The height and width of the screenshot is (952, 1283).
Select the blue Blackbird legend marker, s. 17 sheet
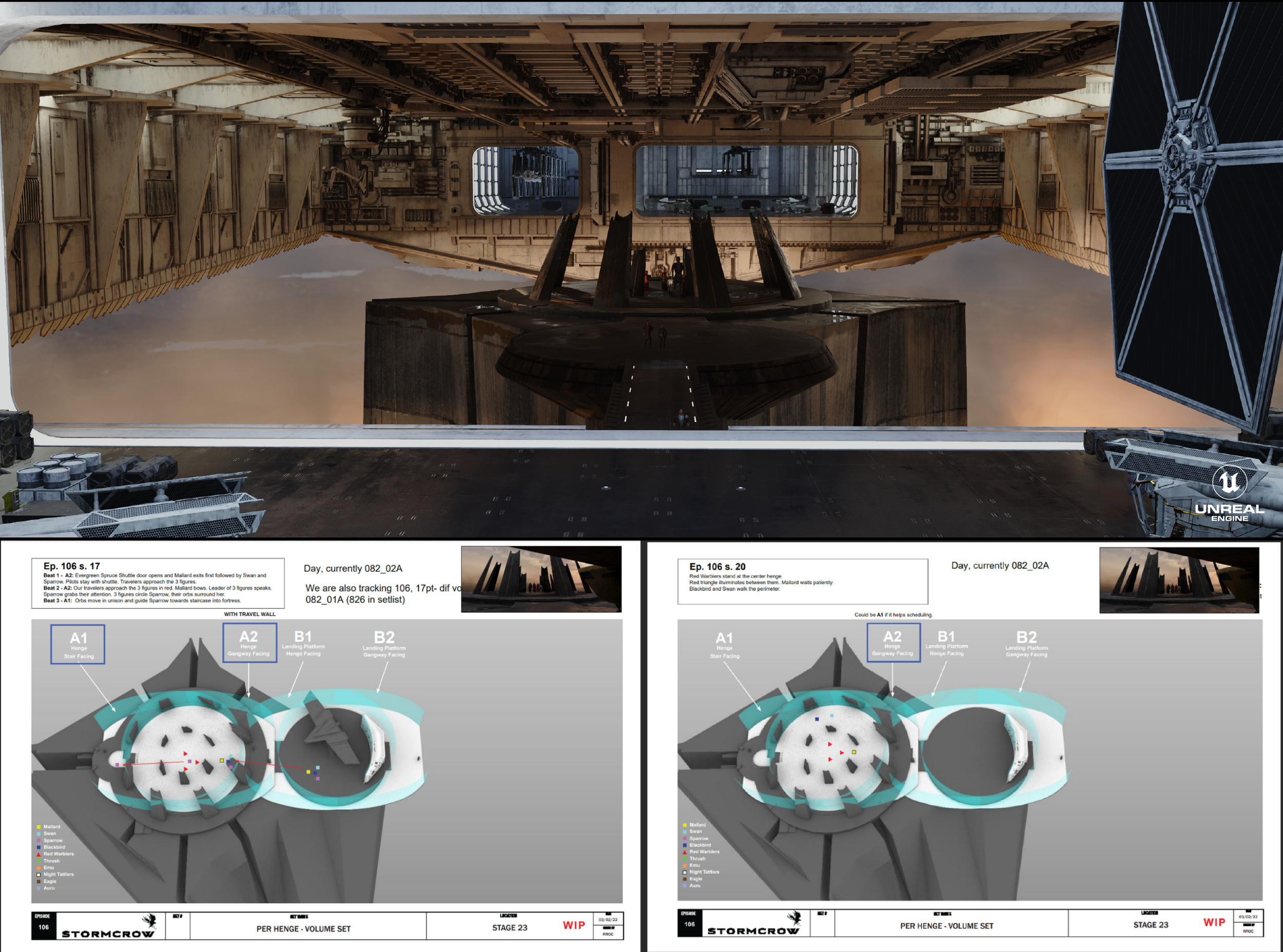pyautogui.click(x=38, y=848)
